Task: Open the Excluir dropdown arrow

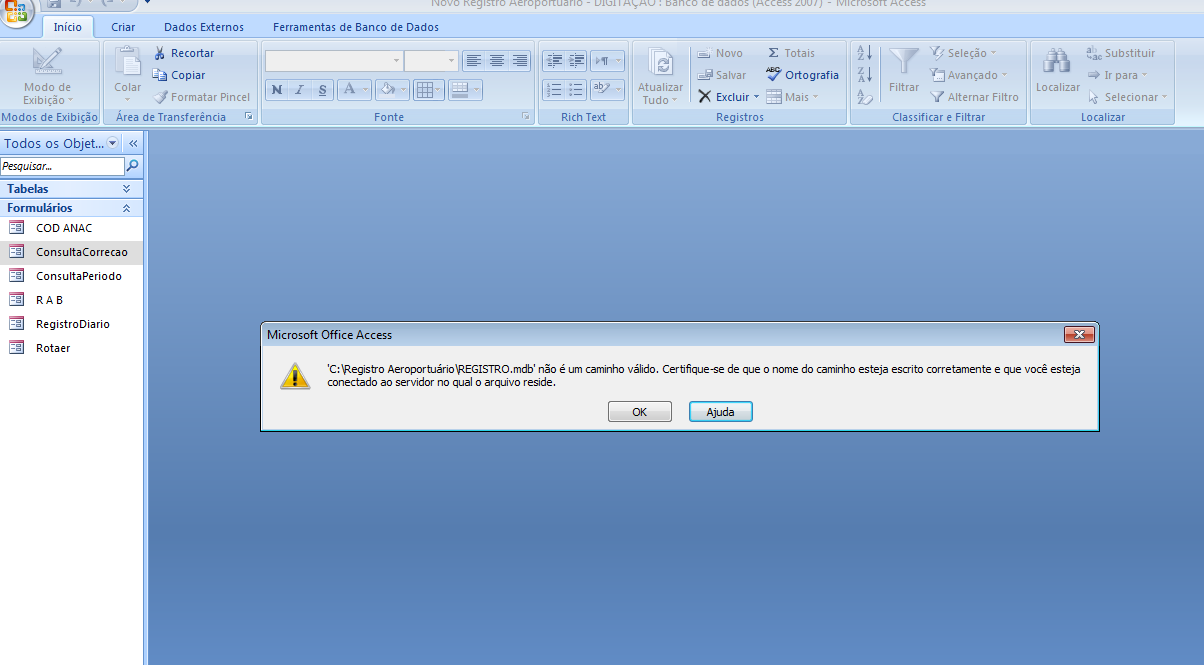Action: tap(756, 97)
